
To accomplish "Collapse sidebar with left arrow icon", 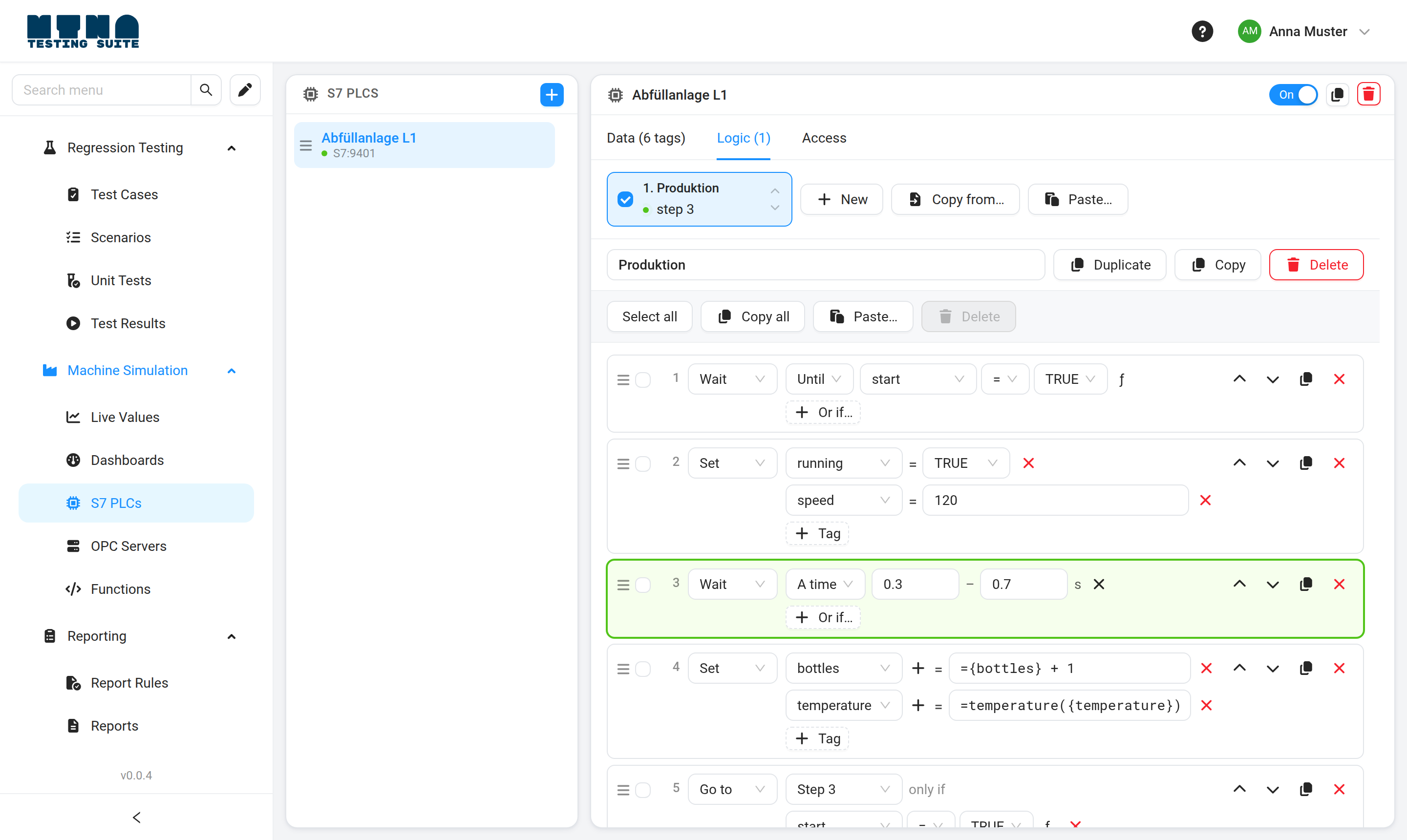I will tap(136, 817).
